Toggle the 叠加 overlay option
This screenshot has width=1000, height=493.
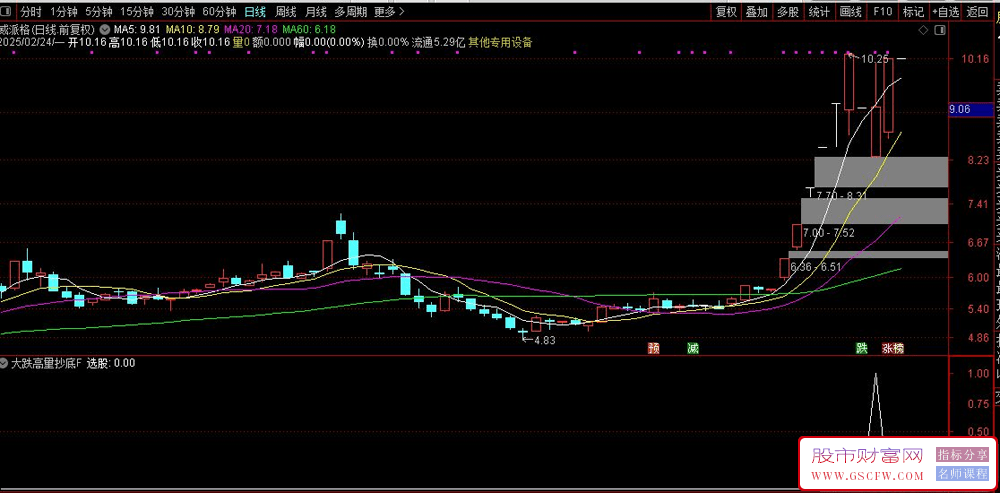pyautogui.click(x=757, y=12)
